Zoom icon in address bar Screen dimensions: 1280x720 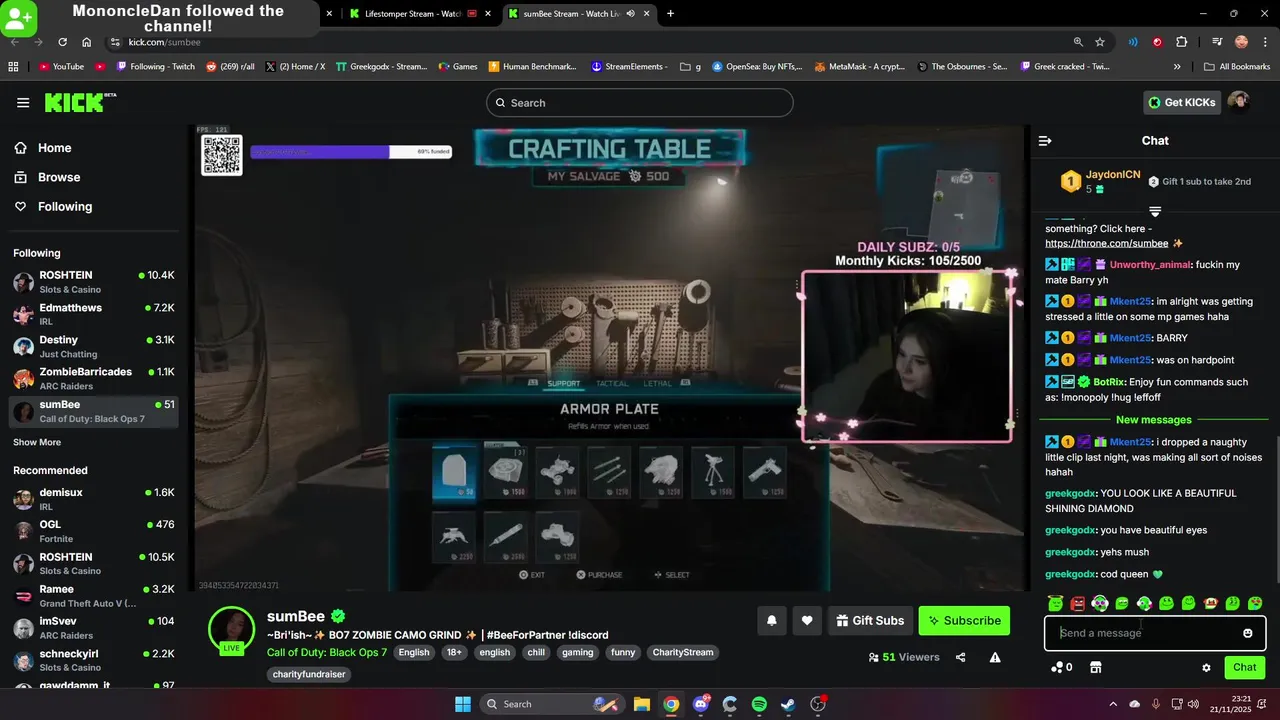pyautogui.click(x=1078, y=42)
